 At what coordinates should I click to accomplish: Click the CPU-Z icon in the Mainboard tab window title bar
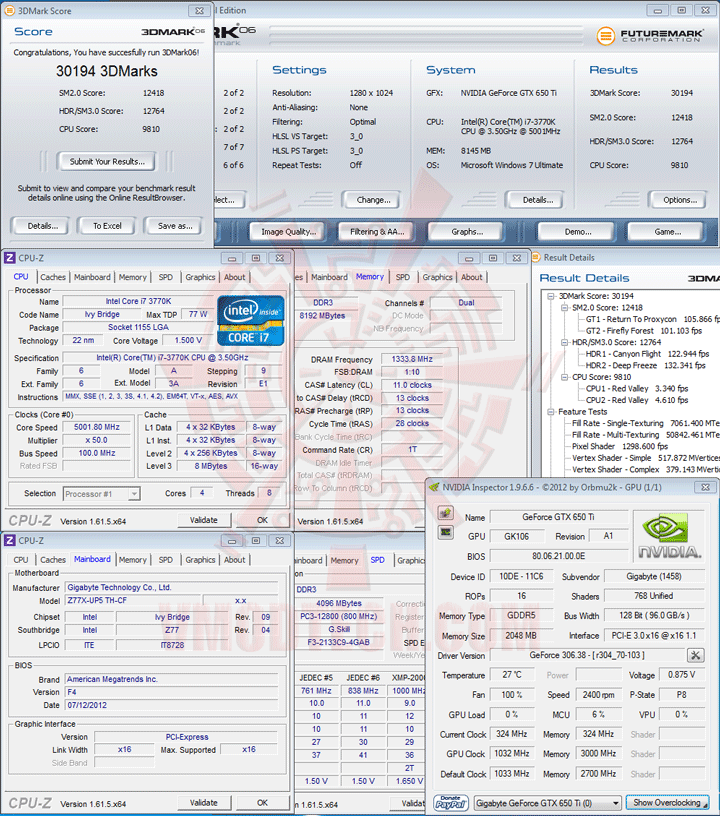tap(10, 541)
